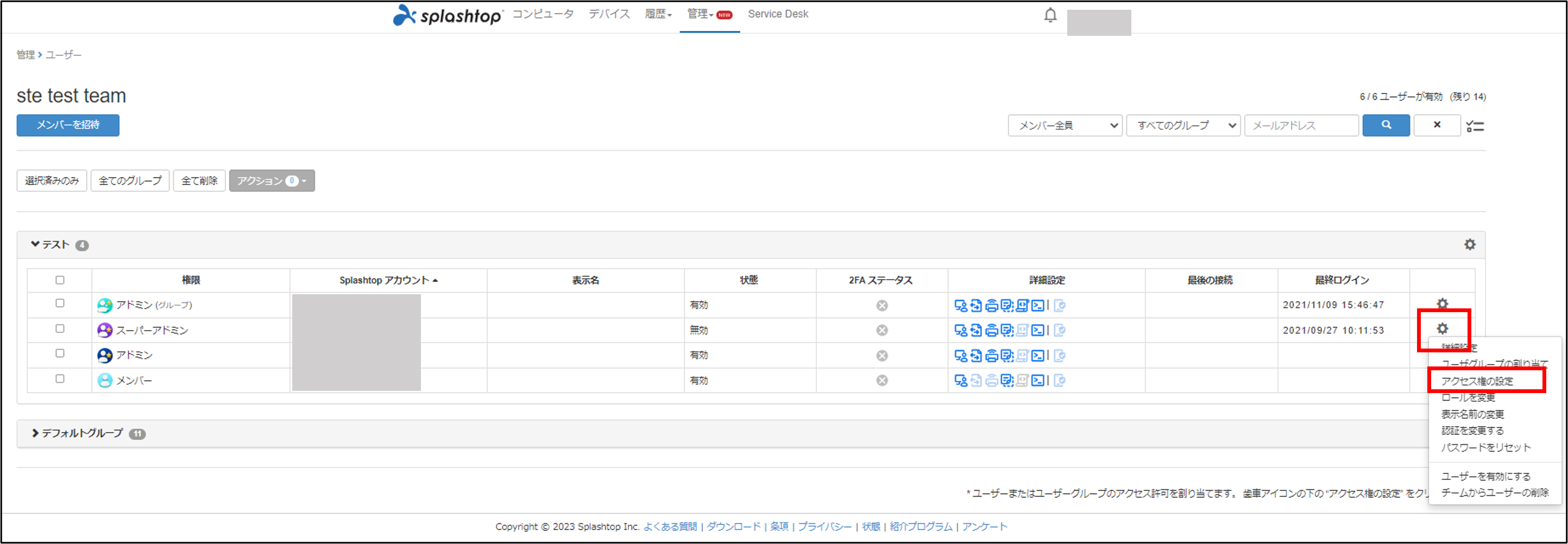The width and height of the screenshot is (1568, 544).
Task: Open the メンバー全員 filter dropdown
Action: coord(1065,125)
